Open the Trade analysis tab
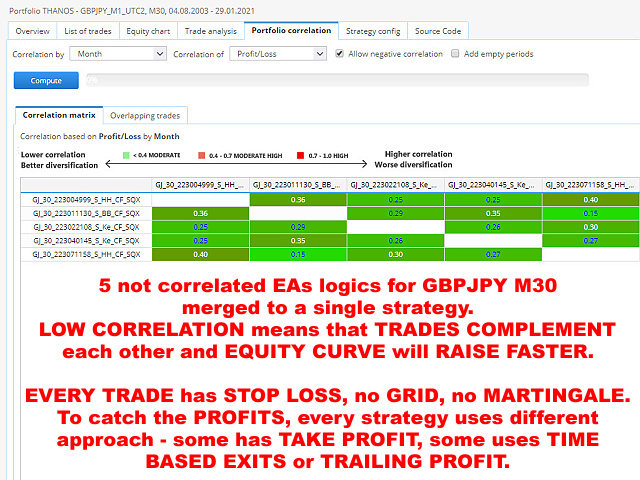This screenshot has height=480, width=640. pos(211,30)
